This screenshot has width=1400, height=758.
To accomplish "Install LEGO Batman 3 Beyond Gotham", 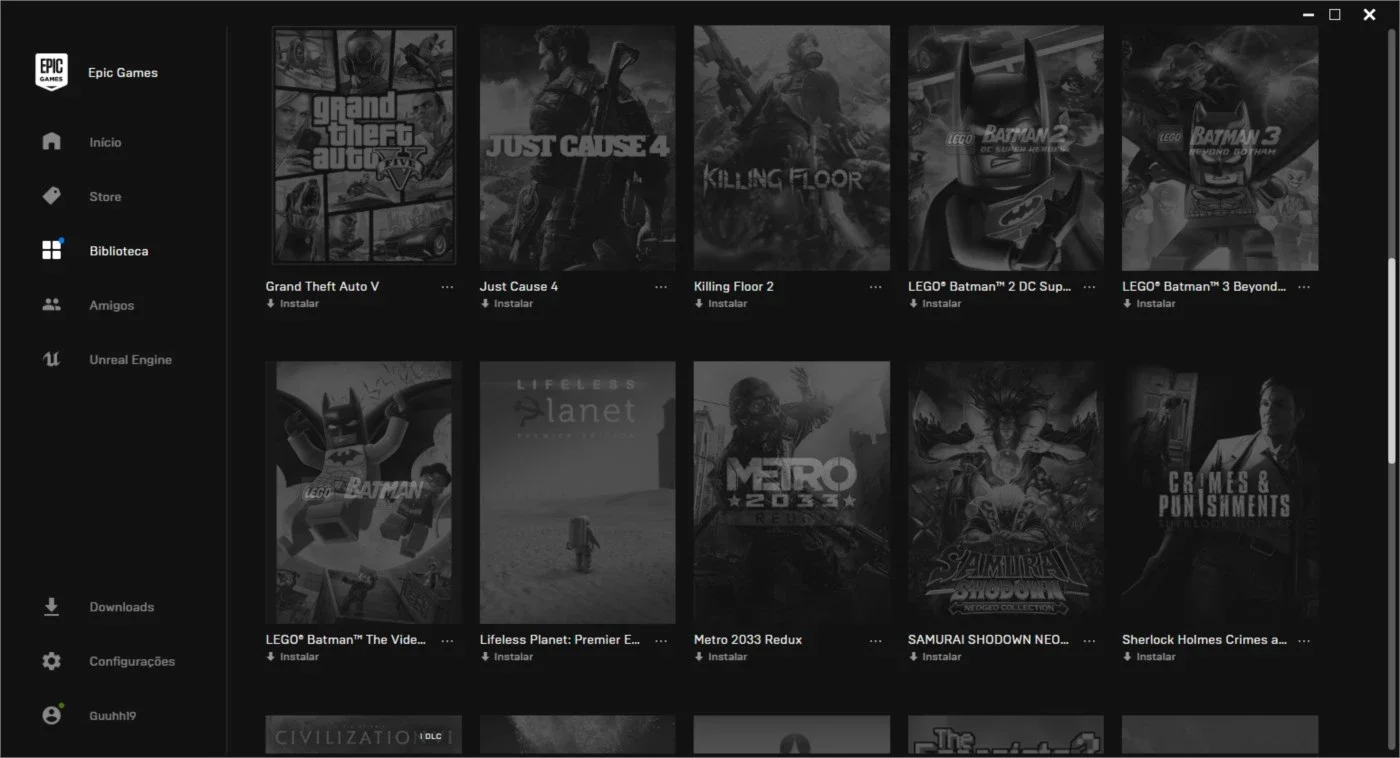I will tap(1149, 303).
